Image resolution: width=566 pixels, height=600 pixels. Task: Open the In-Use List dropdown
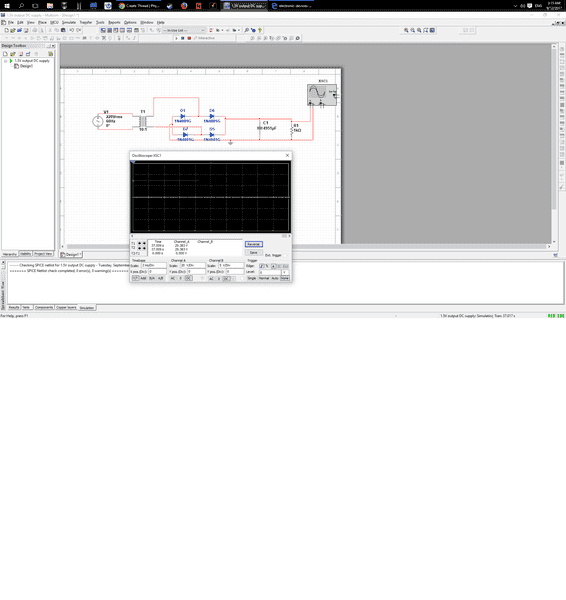click(184, 30)
